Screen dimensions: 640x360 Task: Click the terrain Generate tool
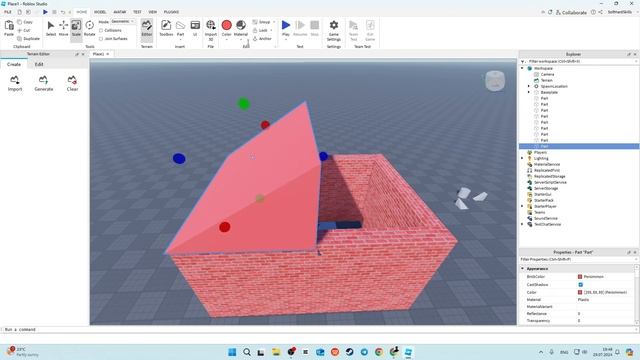tap(43, 83)
